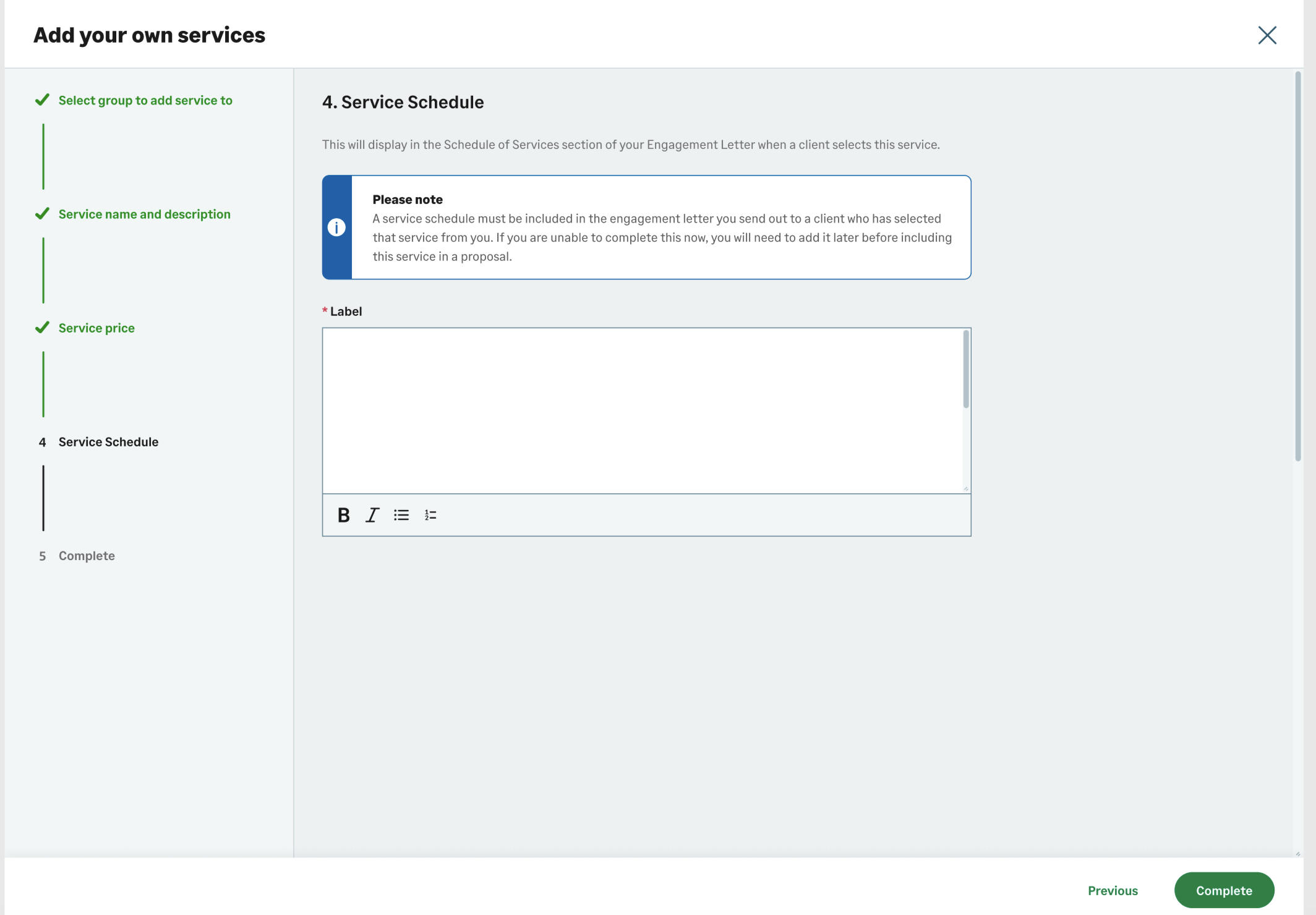Click the checkmark beside Service price
The height and width of the screenshot is (915, 1316).
click(x=42, y=328)
